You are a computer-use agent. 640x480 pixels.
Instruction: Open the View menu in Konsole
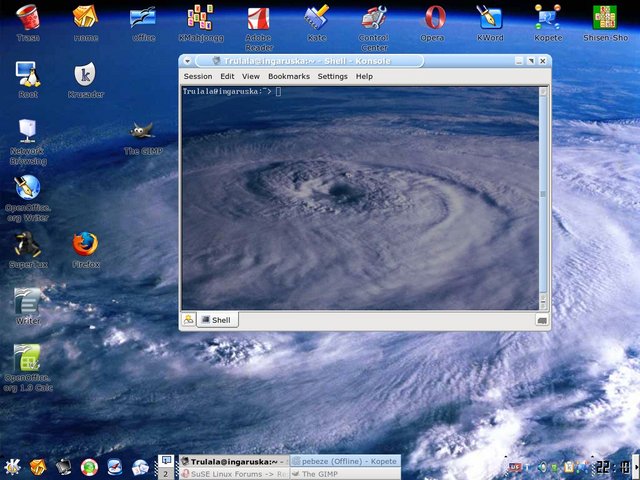251,76
